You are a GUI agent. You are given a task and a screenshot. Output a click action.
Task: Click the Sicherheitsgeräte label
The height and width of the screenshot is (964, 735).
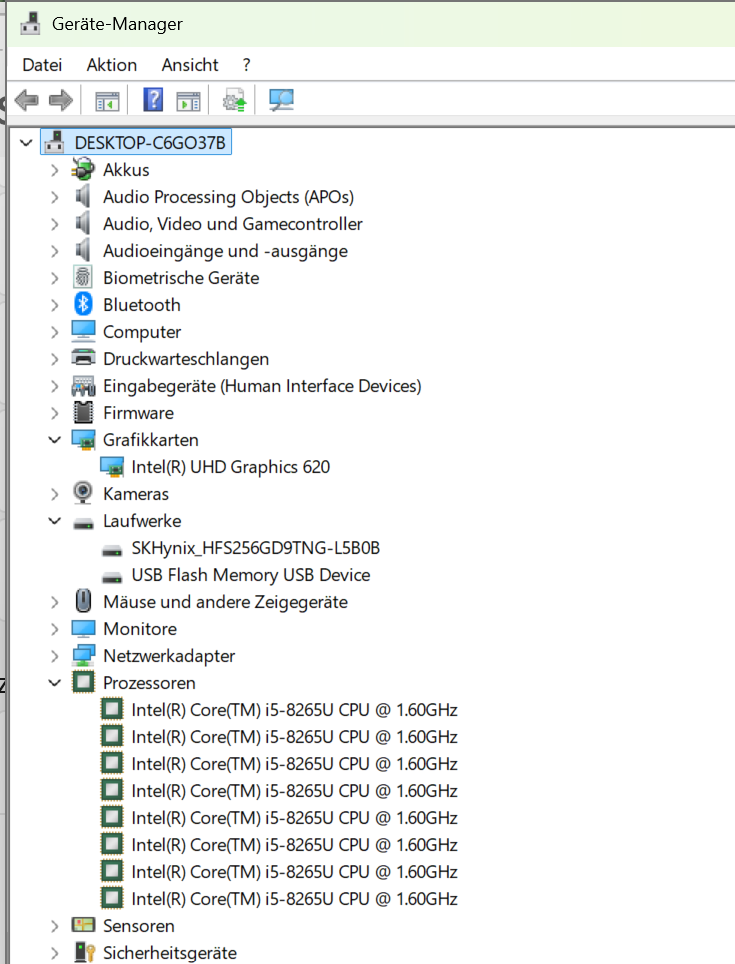coord(170,952)
